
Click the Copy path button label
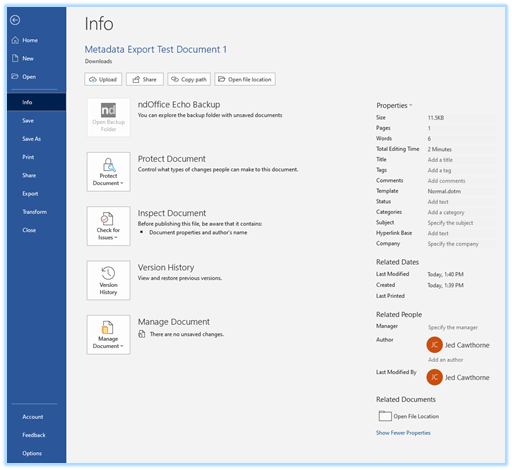point(194,80)
